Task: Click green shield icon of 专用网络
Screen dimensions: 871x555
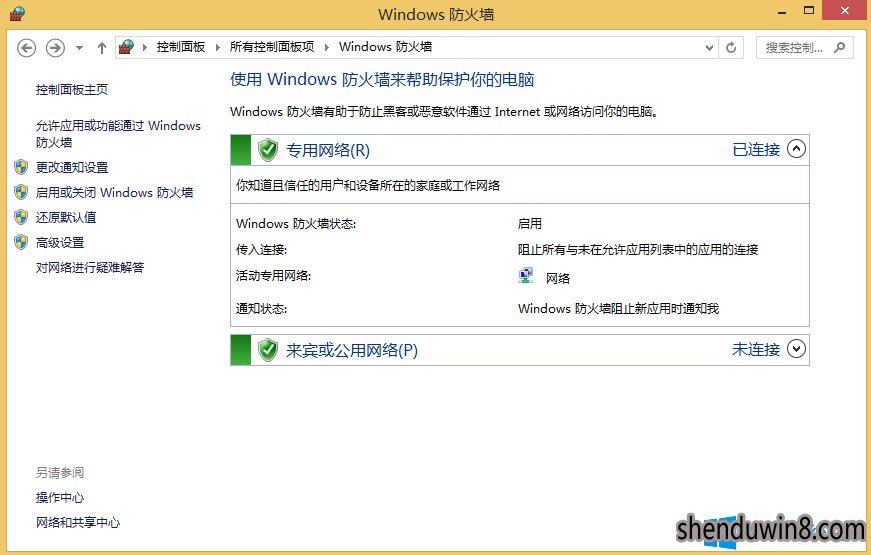Action: (268, 150)
